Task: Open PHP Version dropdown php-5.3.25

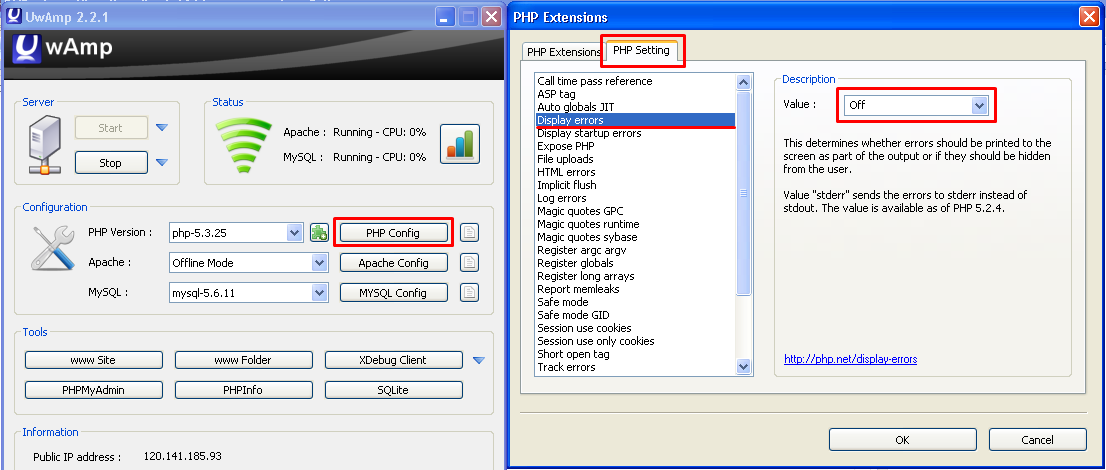Action: tap(236, 232)
